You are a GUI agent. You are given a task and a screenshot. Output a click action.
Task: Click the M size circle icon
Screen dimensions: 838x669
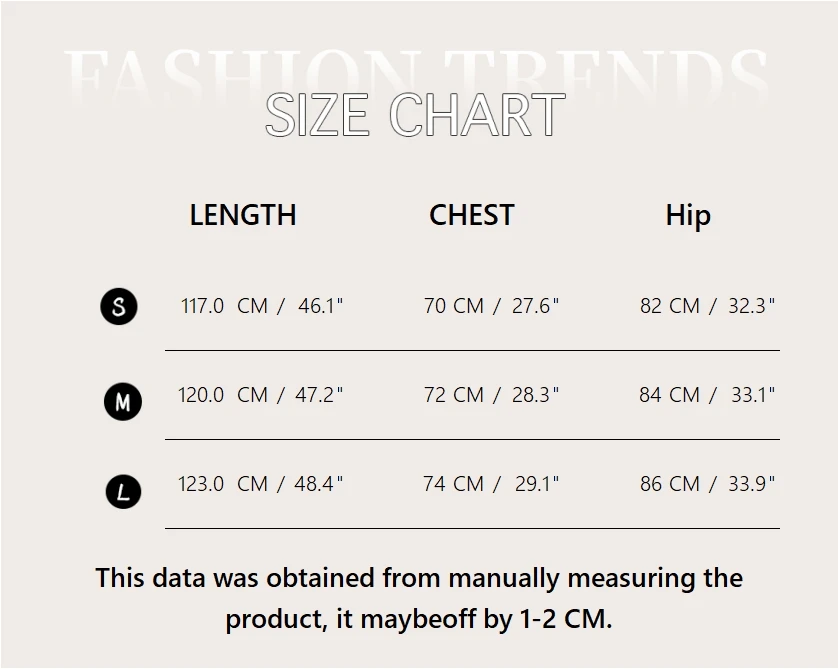point(123,402)
